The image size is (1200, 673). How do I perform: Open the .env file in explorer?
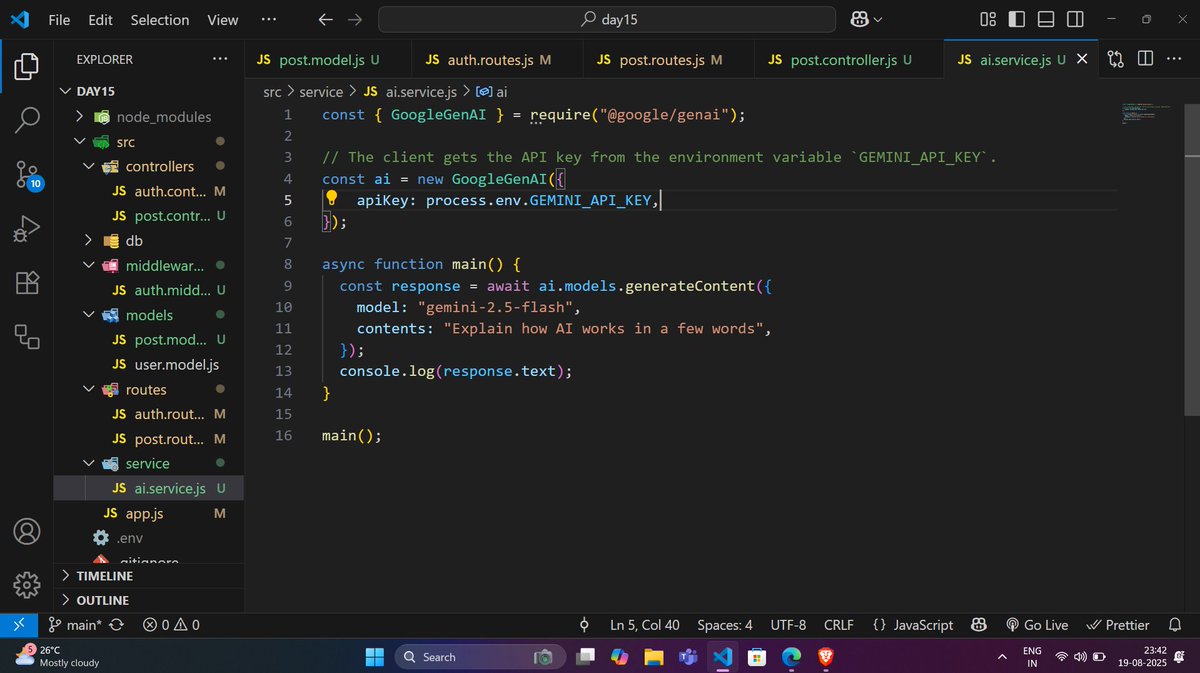(150, 538)
